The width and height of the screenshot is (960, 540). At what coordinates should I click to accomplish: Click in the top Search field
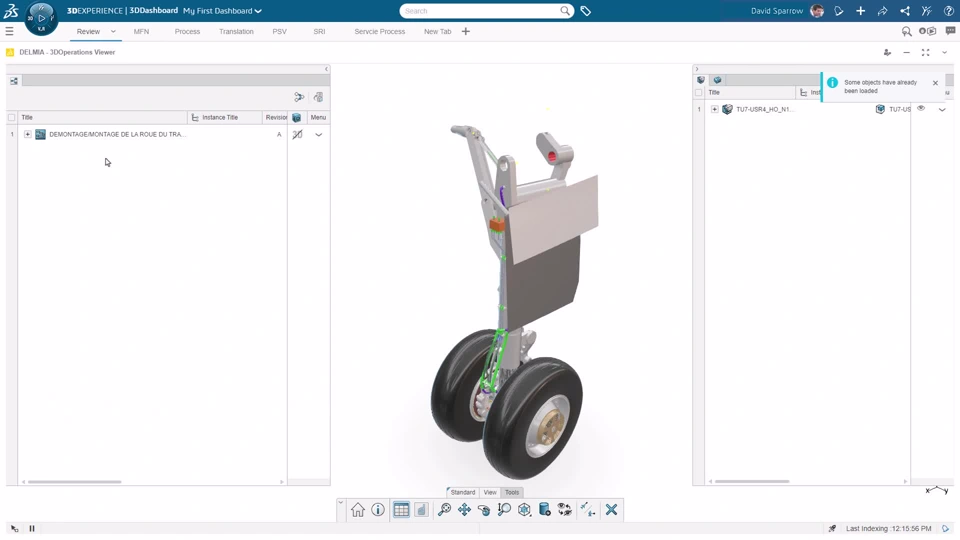point(480,11)
